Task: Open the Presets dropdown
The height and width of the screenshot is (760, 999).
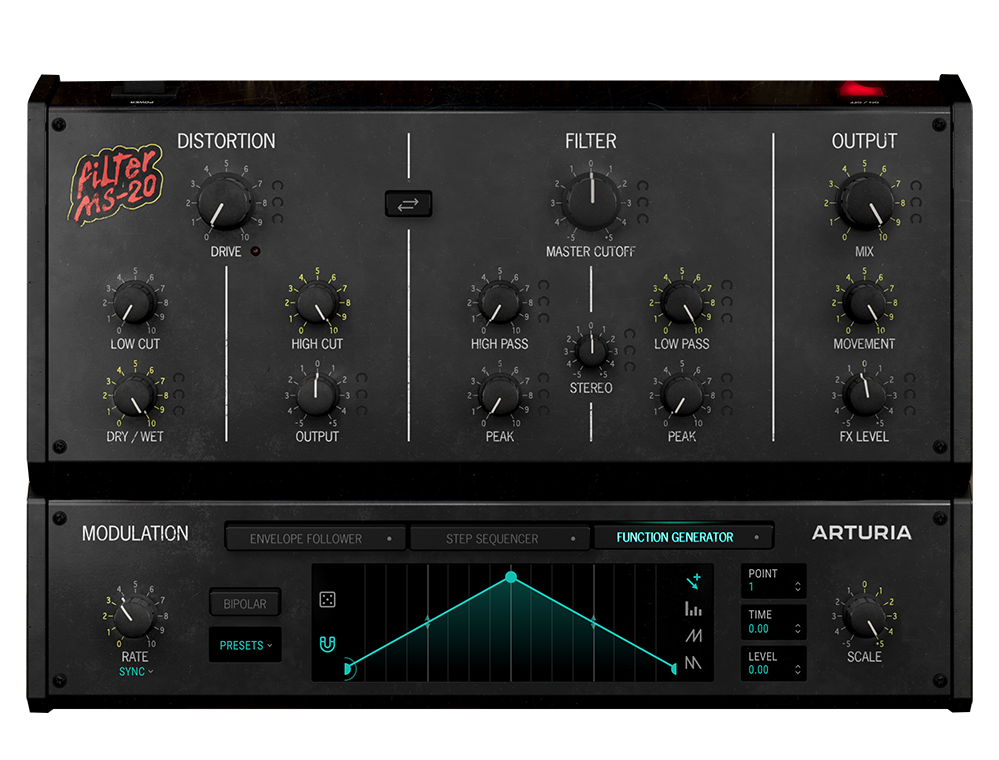Action: 245,645
